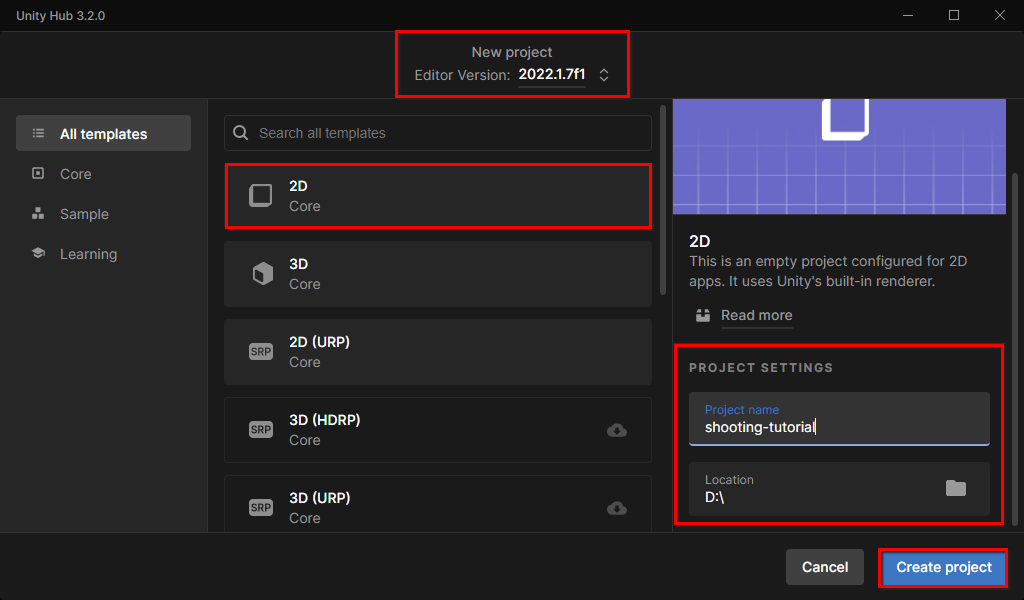Click the Core category square icon
Image resolution: width=1024 pixels, height=600 pixels.
(x=39, y=173)
